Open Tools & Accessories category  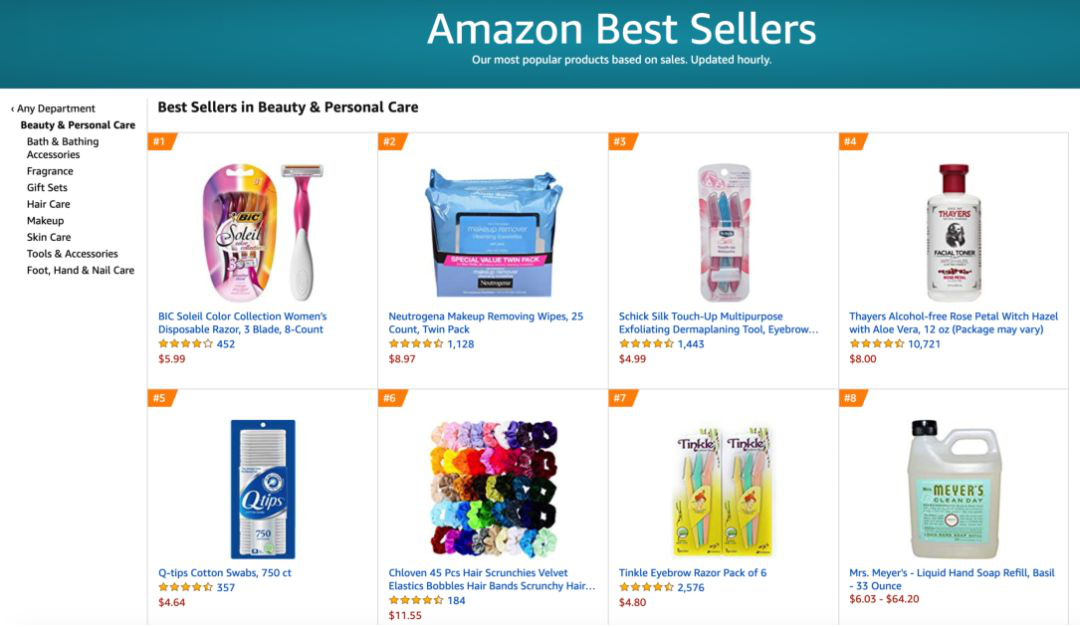coord(72,254)
